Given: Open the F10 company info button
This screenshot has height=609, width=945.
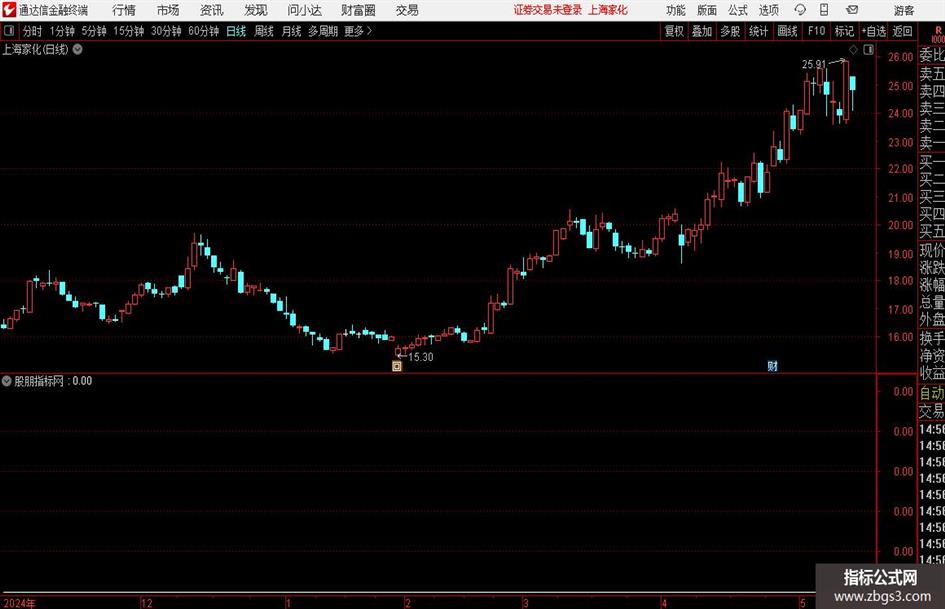Looking at the screenshot, I should pos(817,31).
